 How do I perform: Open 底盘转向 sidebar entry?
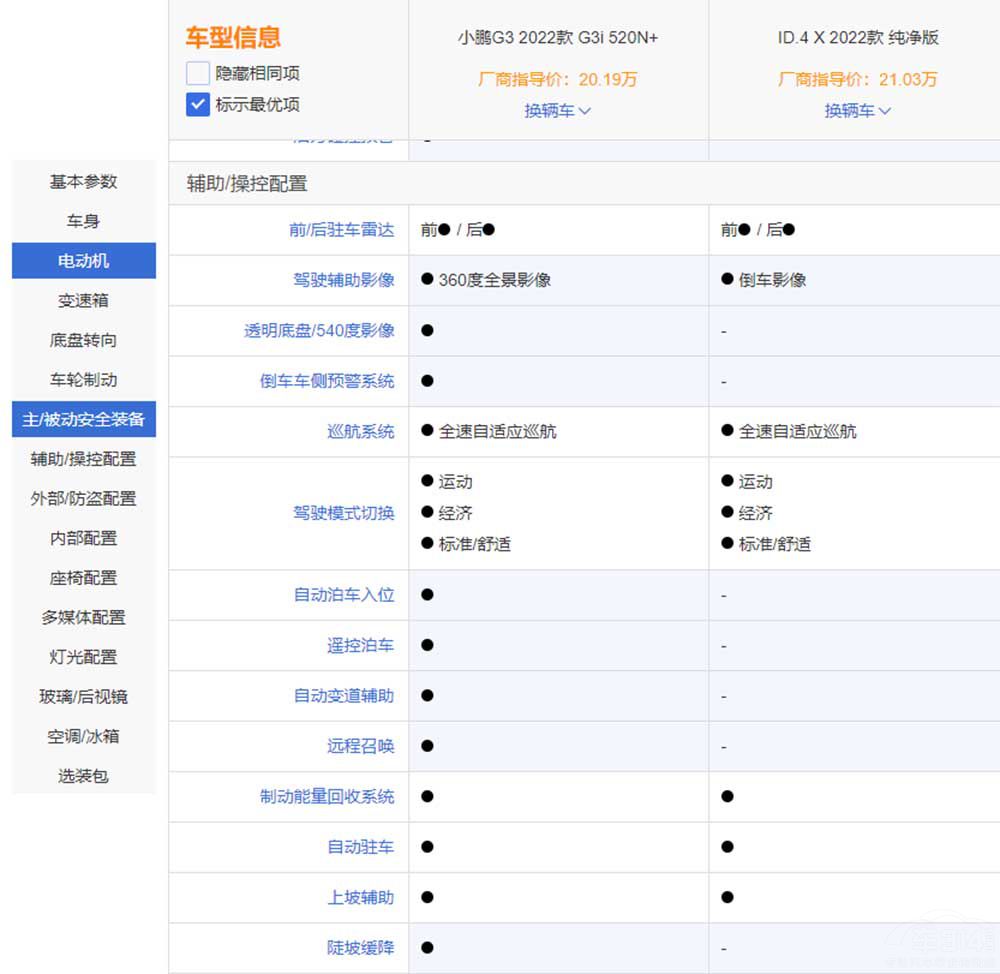pyautogui.click(x=84, y=340)
